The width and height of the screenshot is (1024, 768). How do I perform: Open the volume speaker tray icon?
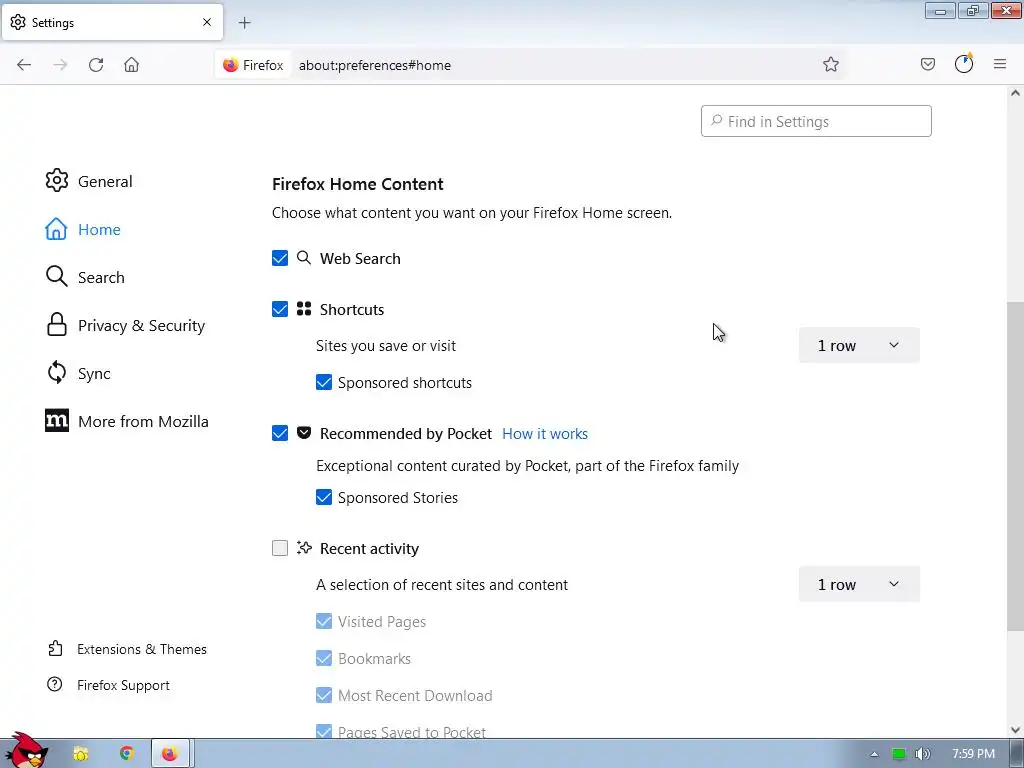point(922,754)
